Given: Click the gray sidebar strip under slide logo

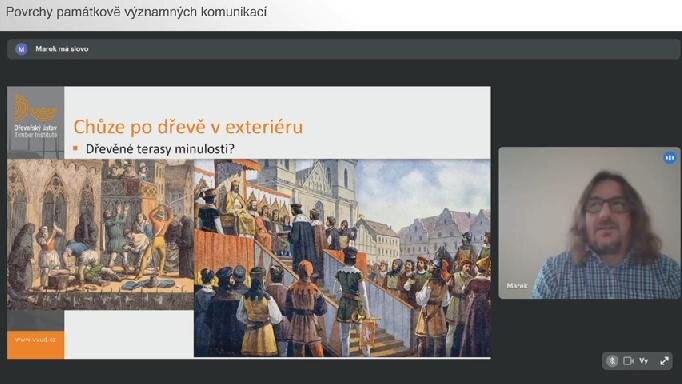Looking at the screenshot, I should (x=36, y=321).
